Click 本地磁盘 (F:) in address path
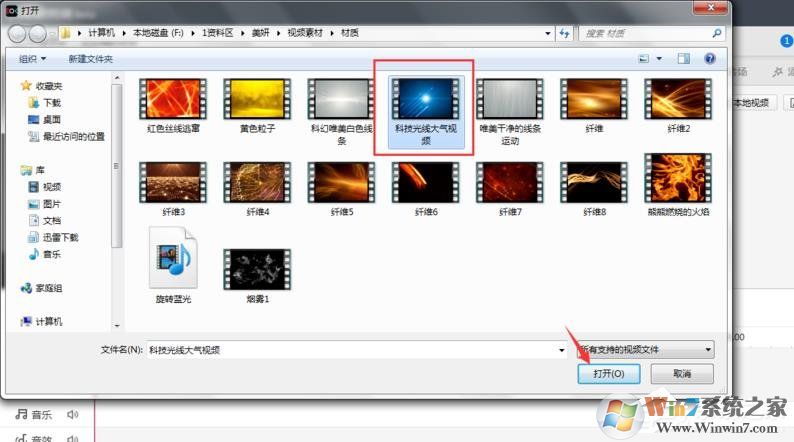 coord(158,33)
